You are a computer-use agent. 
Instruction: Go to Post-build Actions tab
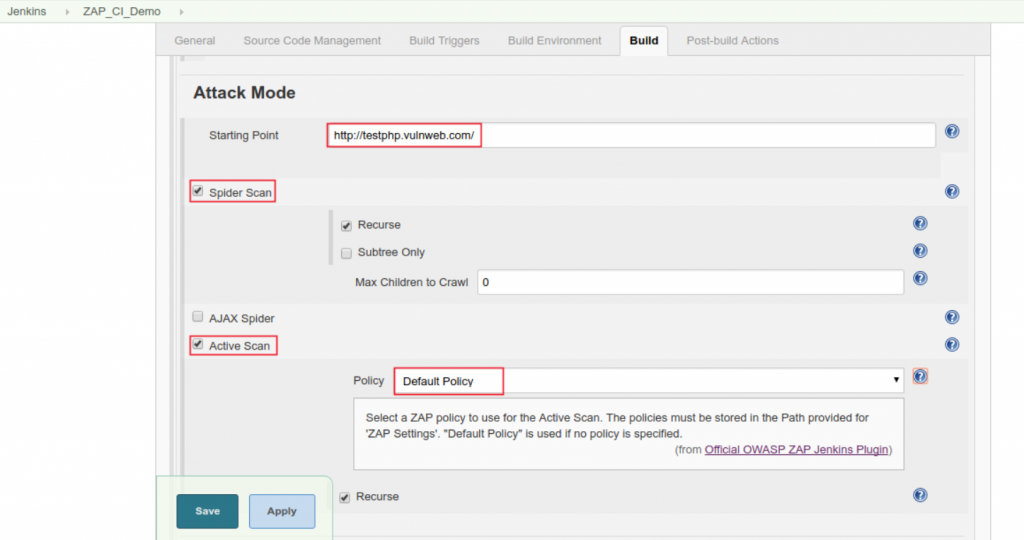coord(732,41)
